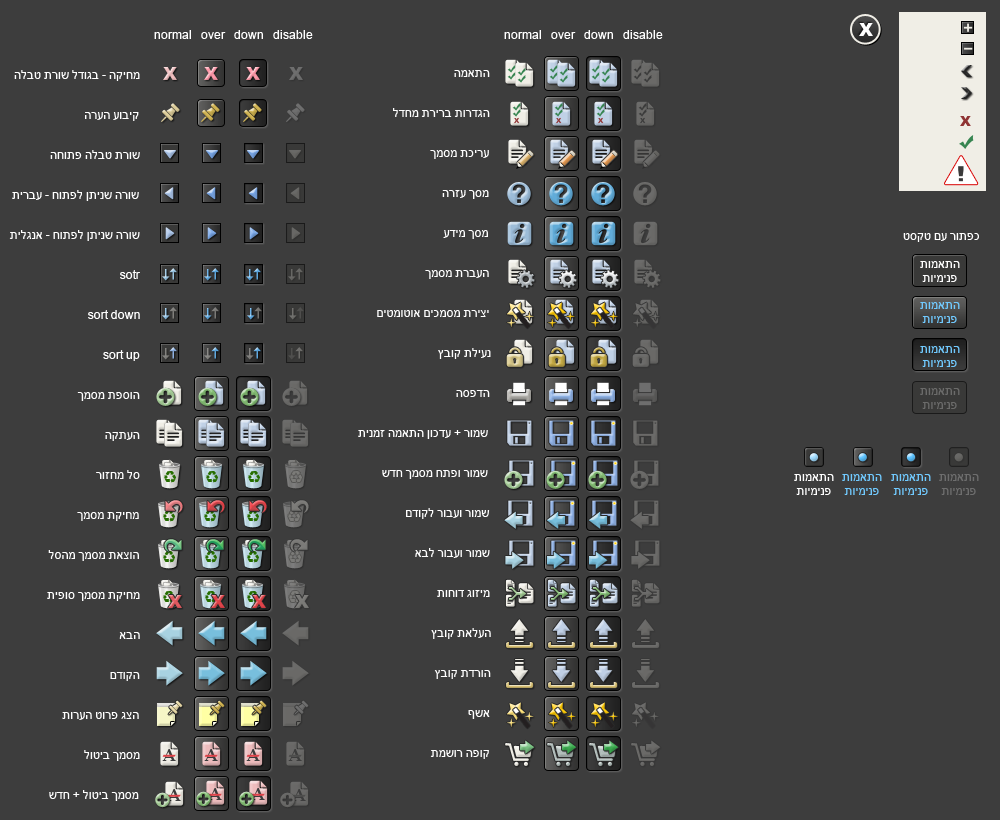Click the normal-state light blue left arrow (הבא)
The height and width of the screenshot is (820, 1000).
(170, 634)
